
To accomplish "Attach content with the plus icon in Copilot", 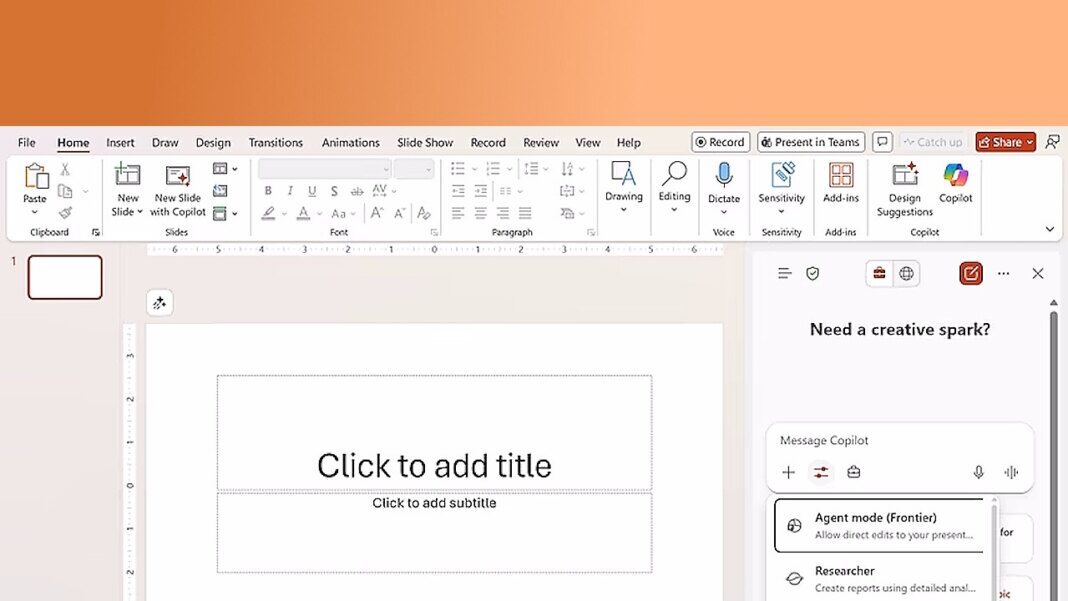I will 789,471.
